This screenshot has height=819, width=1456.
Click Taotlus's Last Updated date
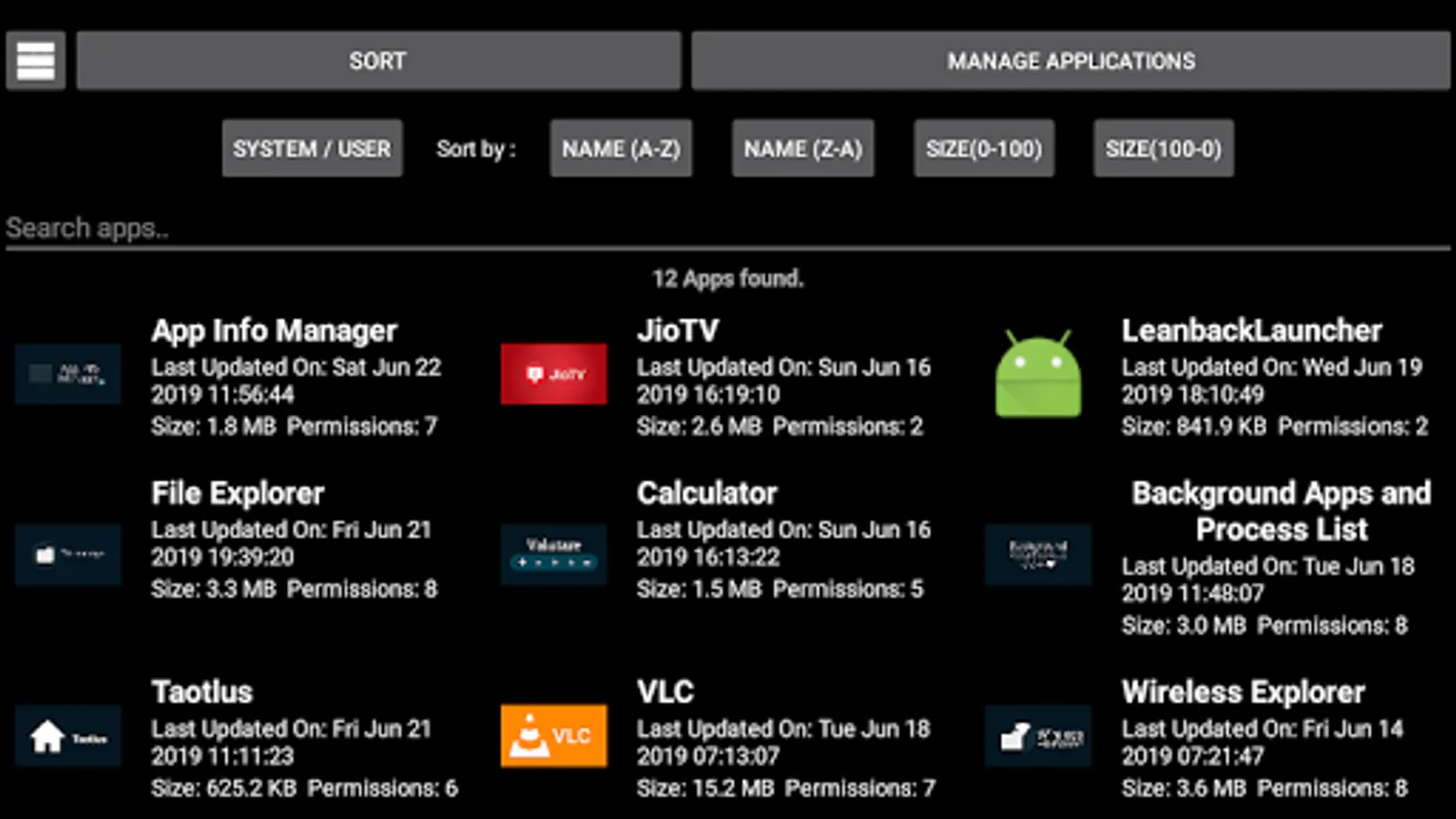291,743
